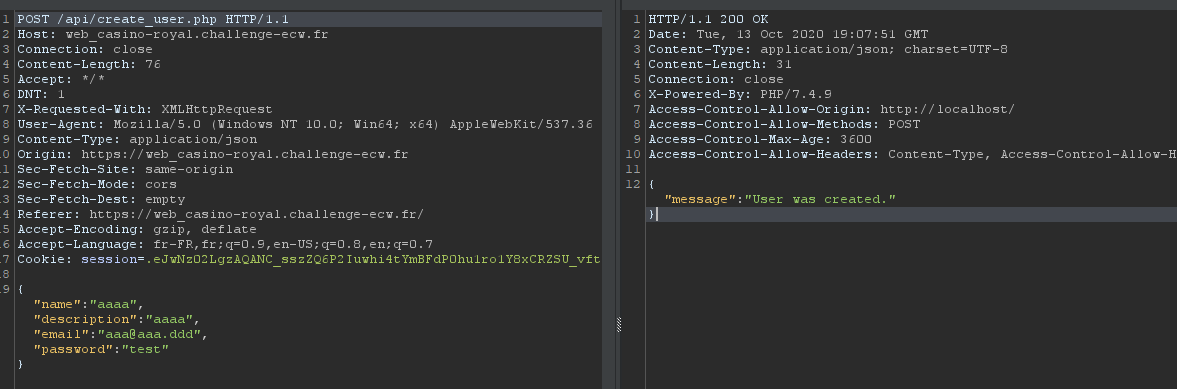Click the "name":"aaaa" JSON field

[x=88, y=305]
